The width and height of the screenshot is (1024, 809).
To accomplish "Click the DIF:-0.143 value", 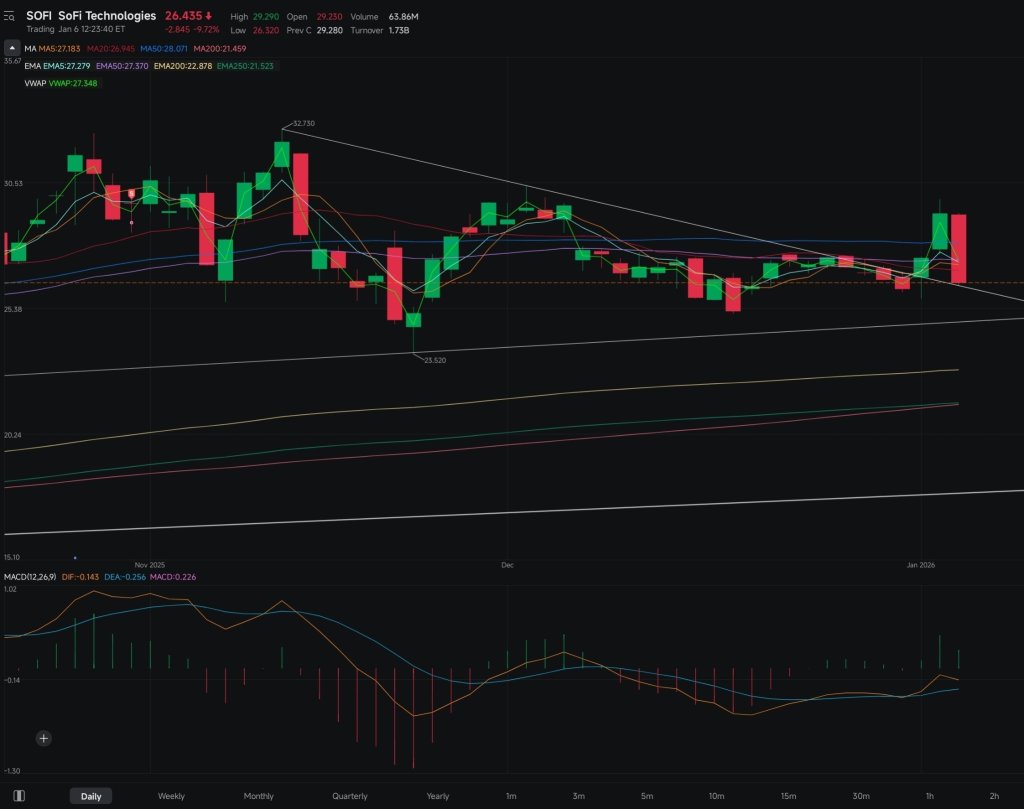I will [x=80, y=577].
